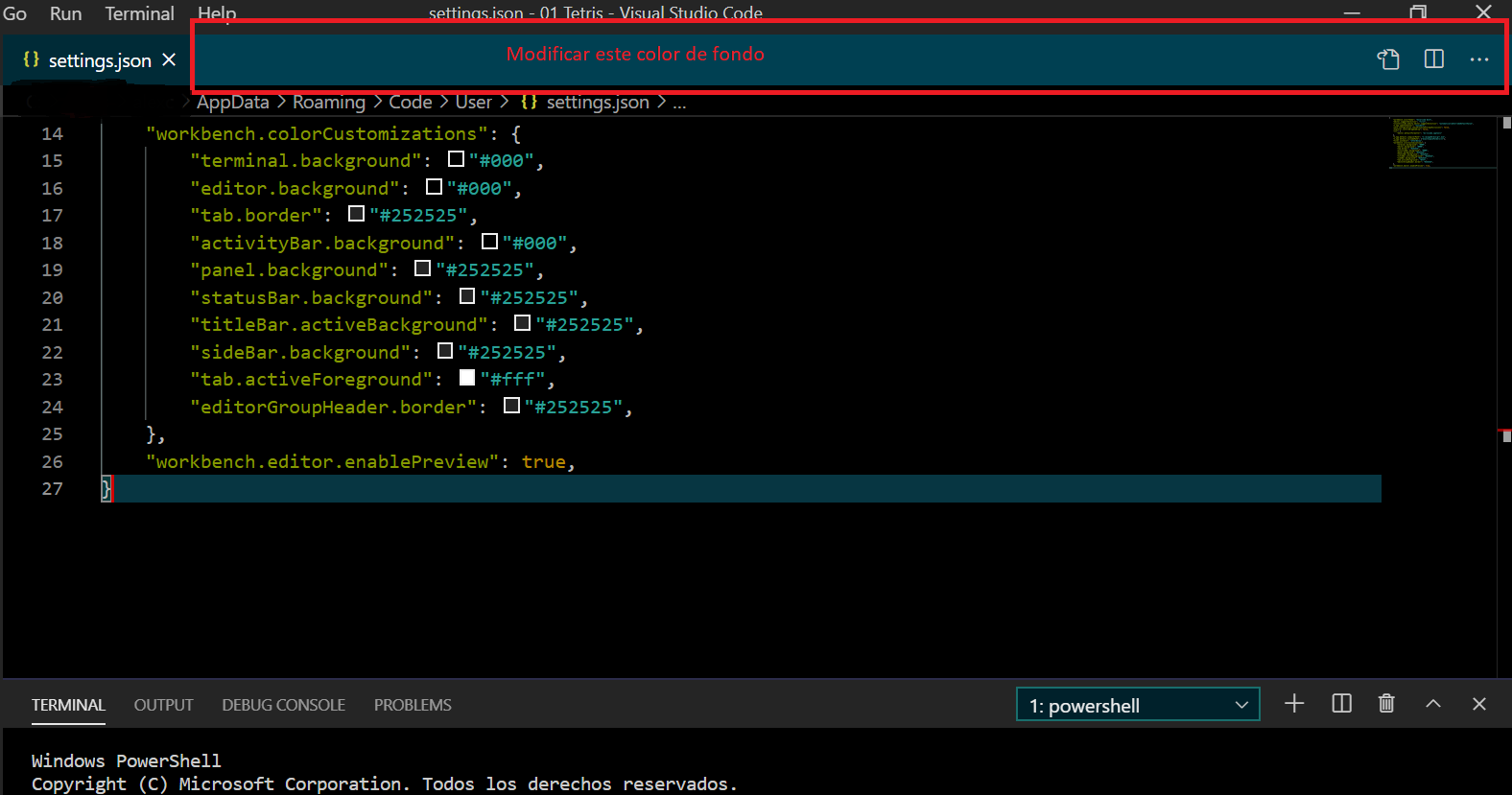
Task: Split the terminal panel
Action: (x=1342, y=704)
